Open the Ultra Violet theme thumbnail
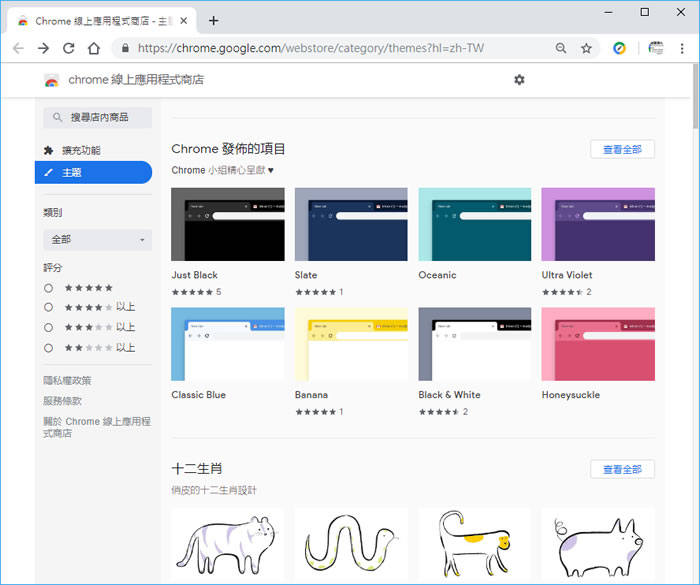Image resolution: width=700 pixels, height=585 pixels. (598, 224)
